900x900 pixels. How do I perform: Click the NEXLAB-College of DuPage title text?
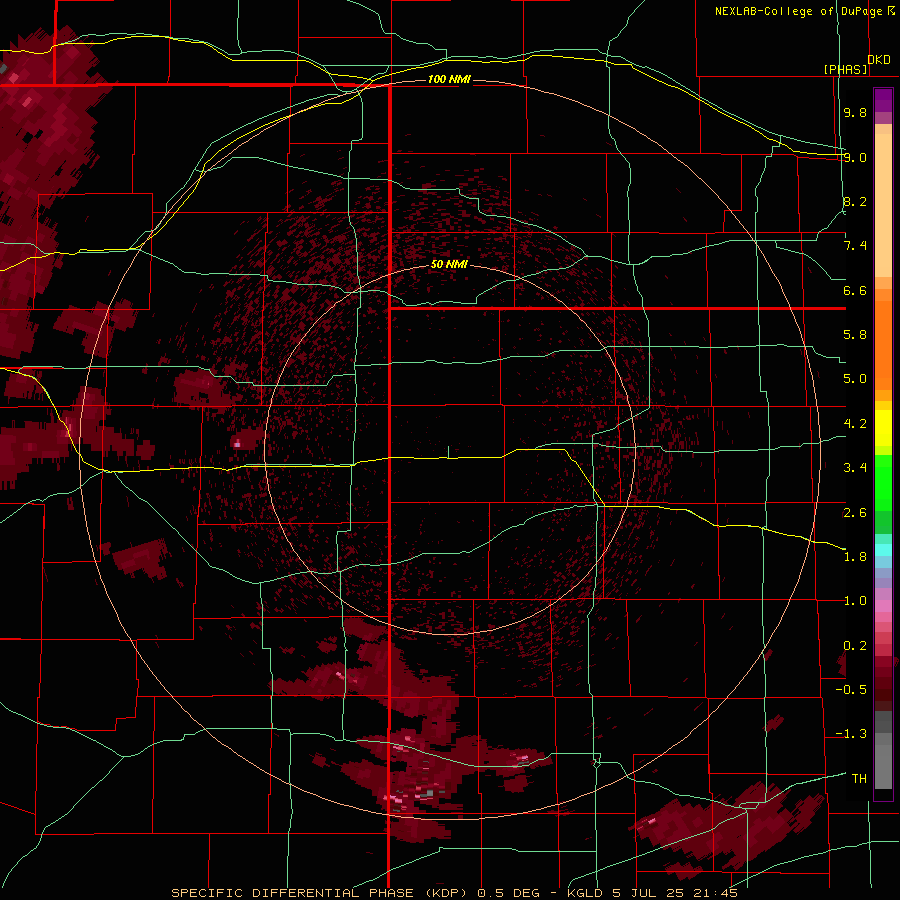[798, 11]
